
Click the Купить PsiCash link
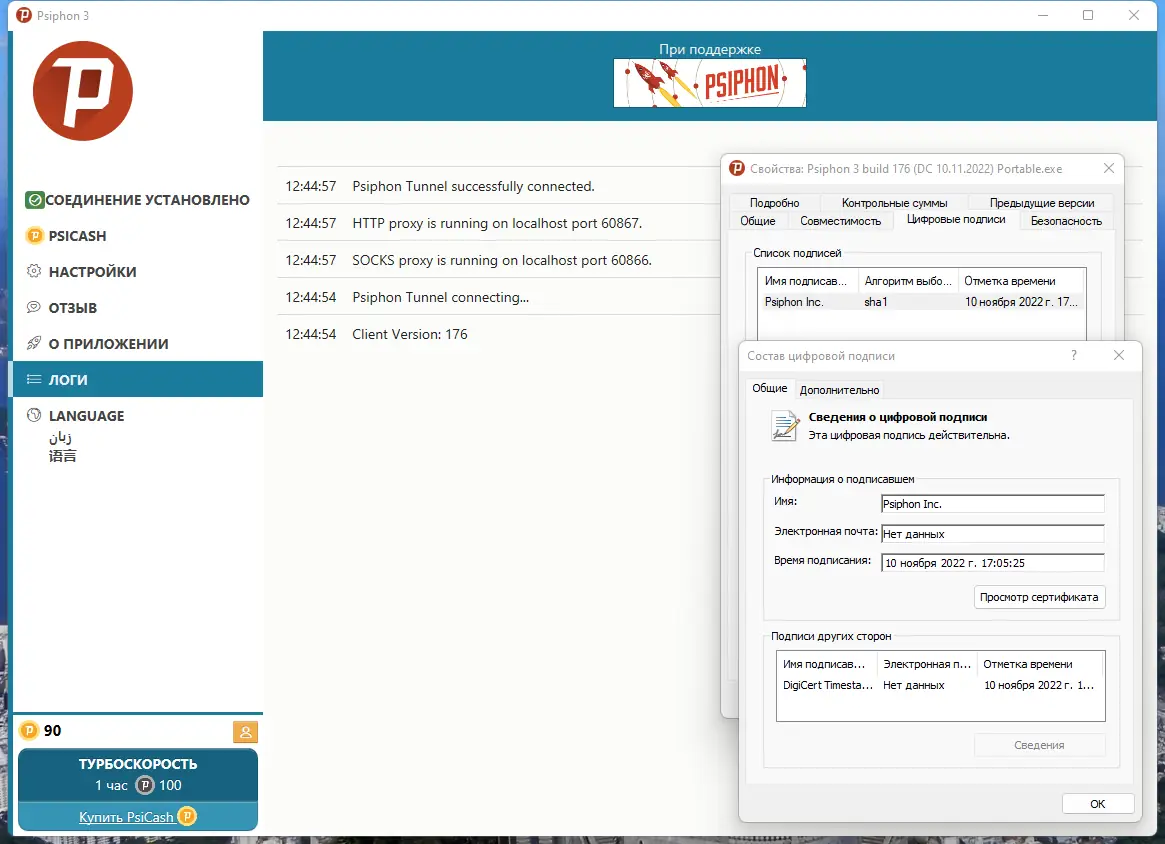click(126, 817)
